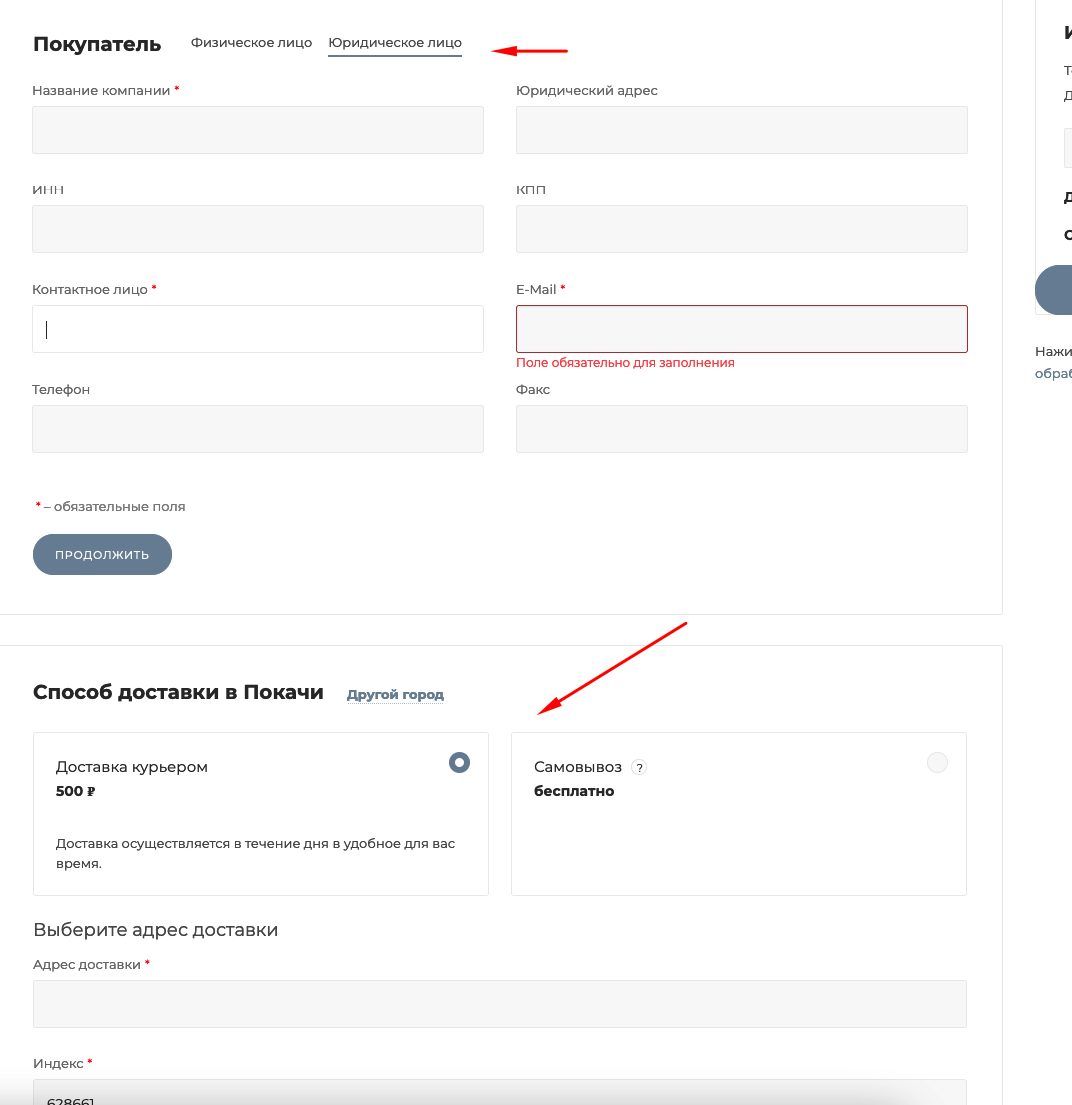Click the Юридический адрес input field
Screen dimensions: 1072x1105
(x=741, y=130)
